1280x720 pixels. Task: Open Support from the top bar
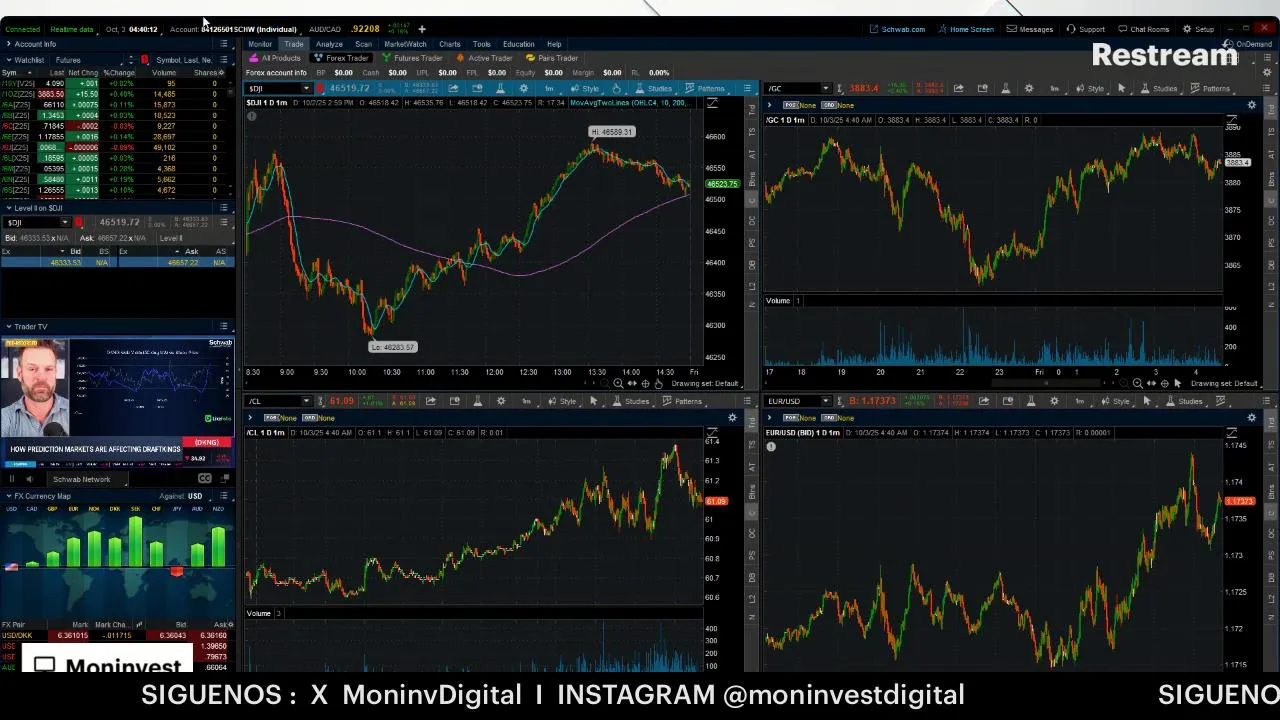tap(1086, 29)
